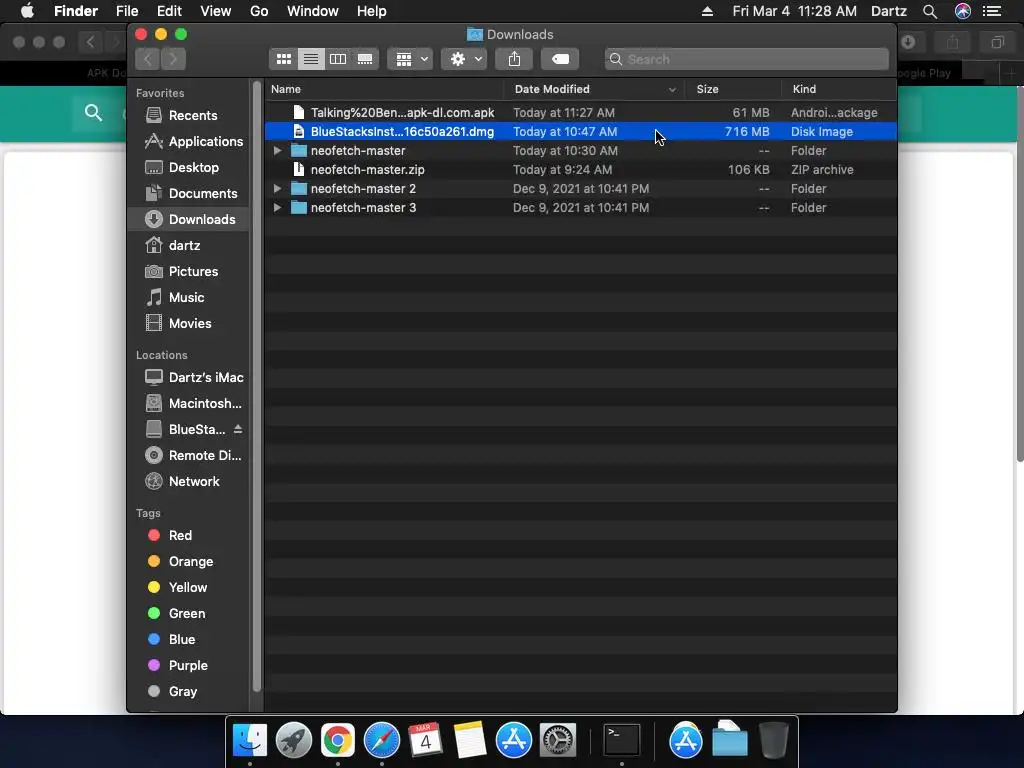Open Trash from the Dock
This screenshot has width=1024, height=768.
click(774, 741)
